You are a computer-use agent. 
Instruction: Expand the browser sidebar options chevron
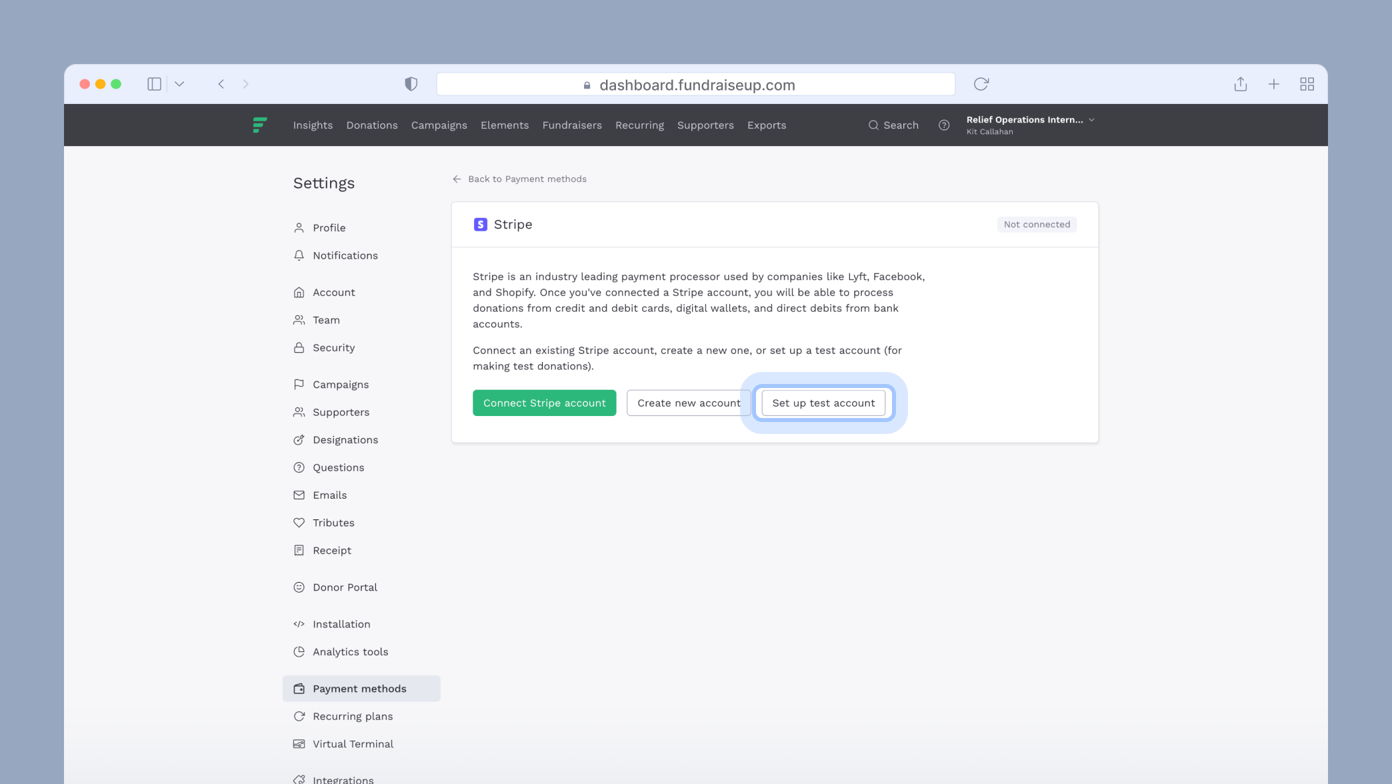point(179,84)
